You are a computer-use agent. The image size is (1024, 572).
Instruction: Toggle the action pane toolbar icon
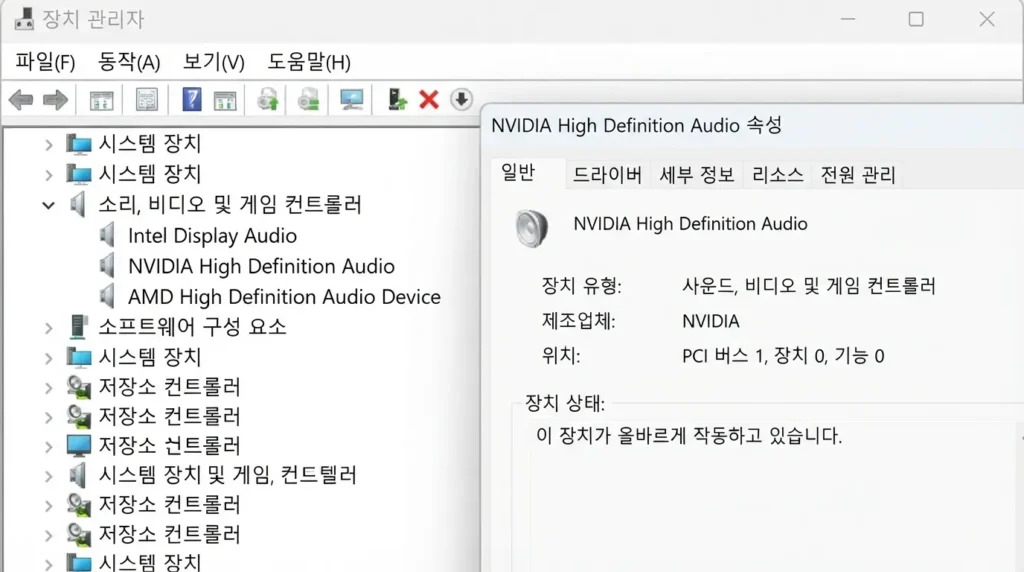tap(225, 100)
